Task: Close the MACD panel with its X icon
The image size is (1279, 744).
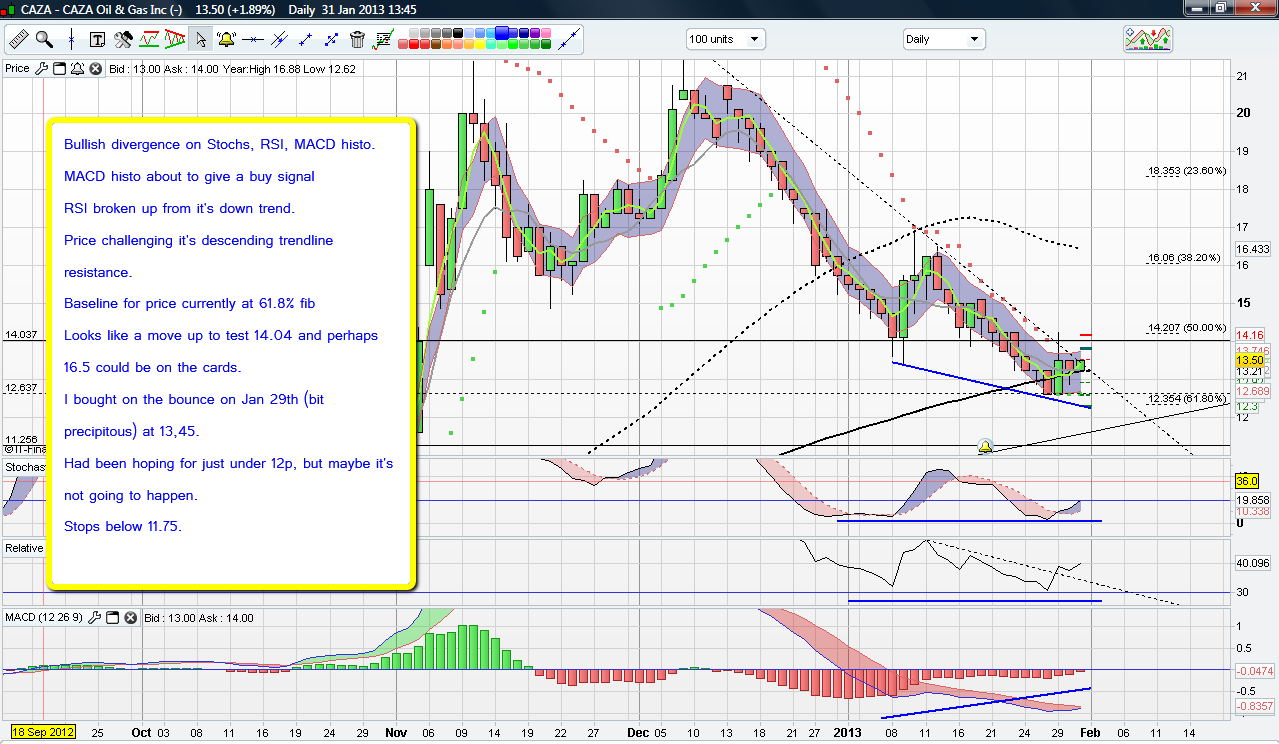Action: tap(131, 618)
